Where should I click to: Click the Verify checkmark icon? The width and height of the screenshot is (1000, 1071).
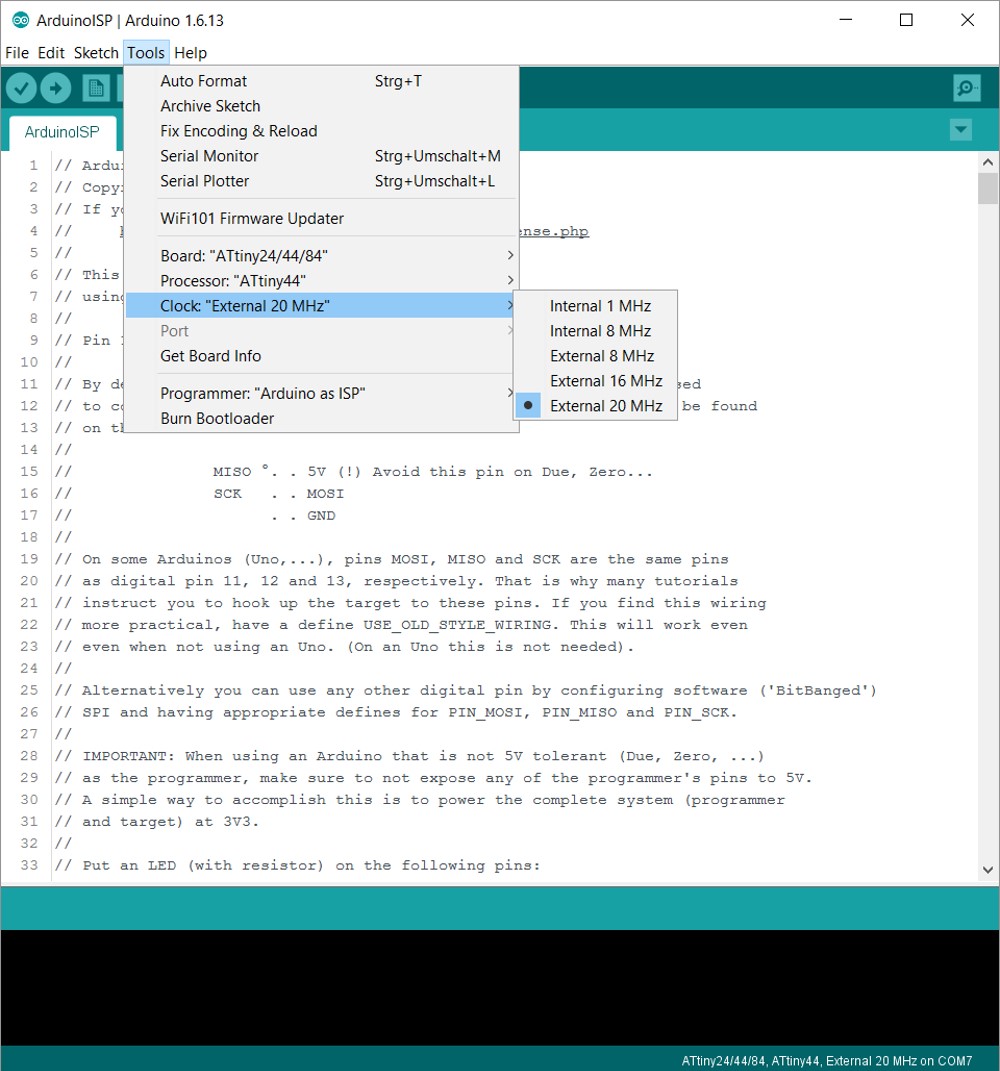[21, 88]
